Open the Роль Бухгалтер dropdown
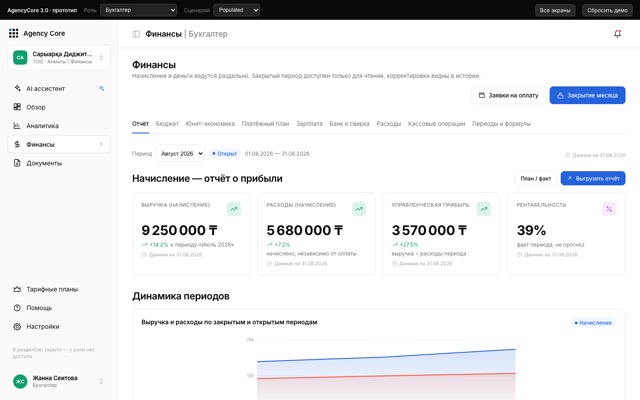The width and height of the screenshot is (640, 400). [139, 10]
